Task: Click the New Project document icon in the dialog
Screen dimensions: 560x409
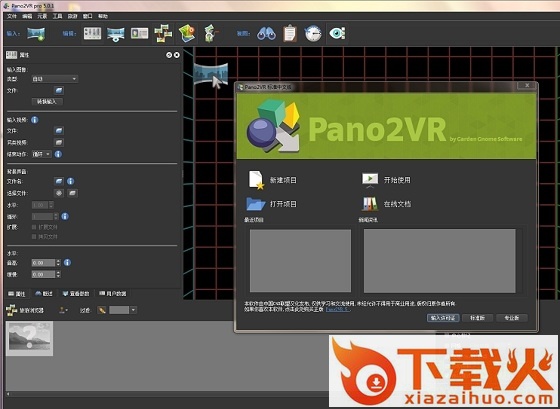Action: point(256,180)
